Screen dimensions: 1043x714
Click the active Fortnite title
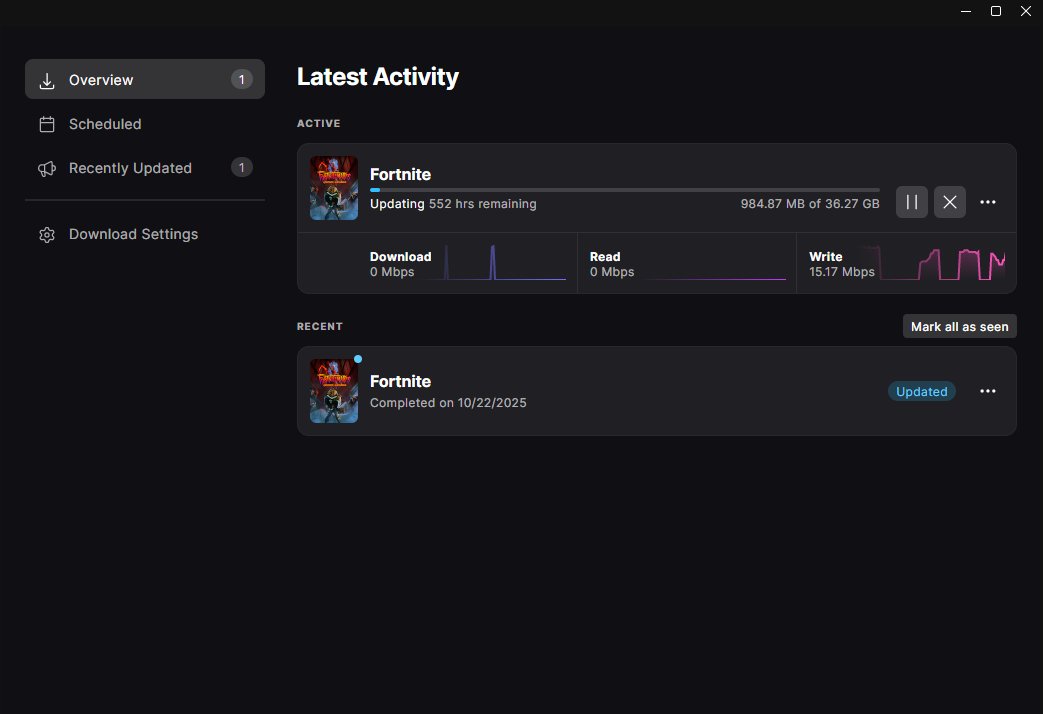tap(400, 174)
